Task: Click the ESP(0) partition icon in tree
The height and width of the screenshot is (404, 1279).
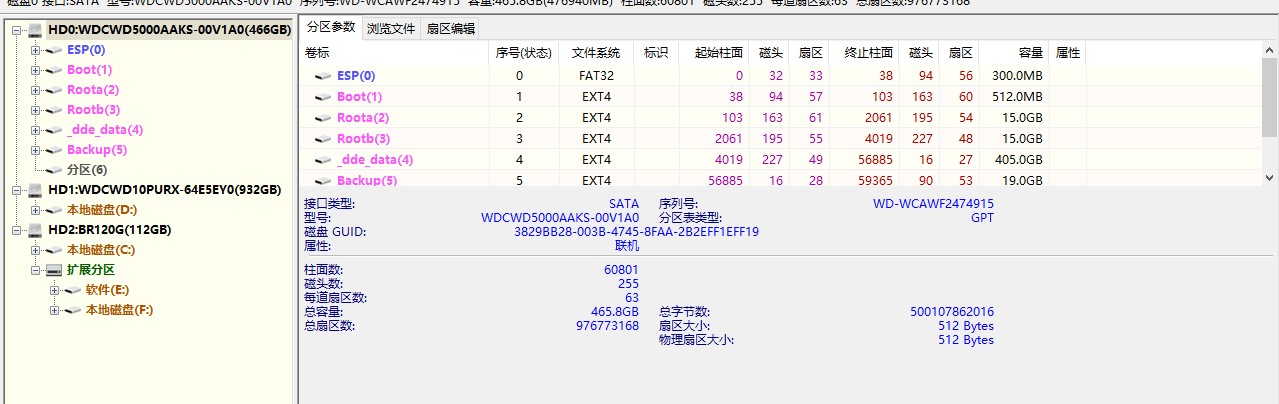Action: [54, 50]
